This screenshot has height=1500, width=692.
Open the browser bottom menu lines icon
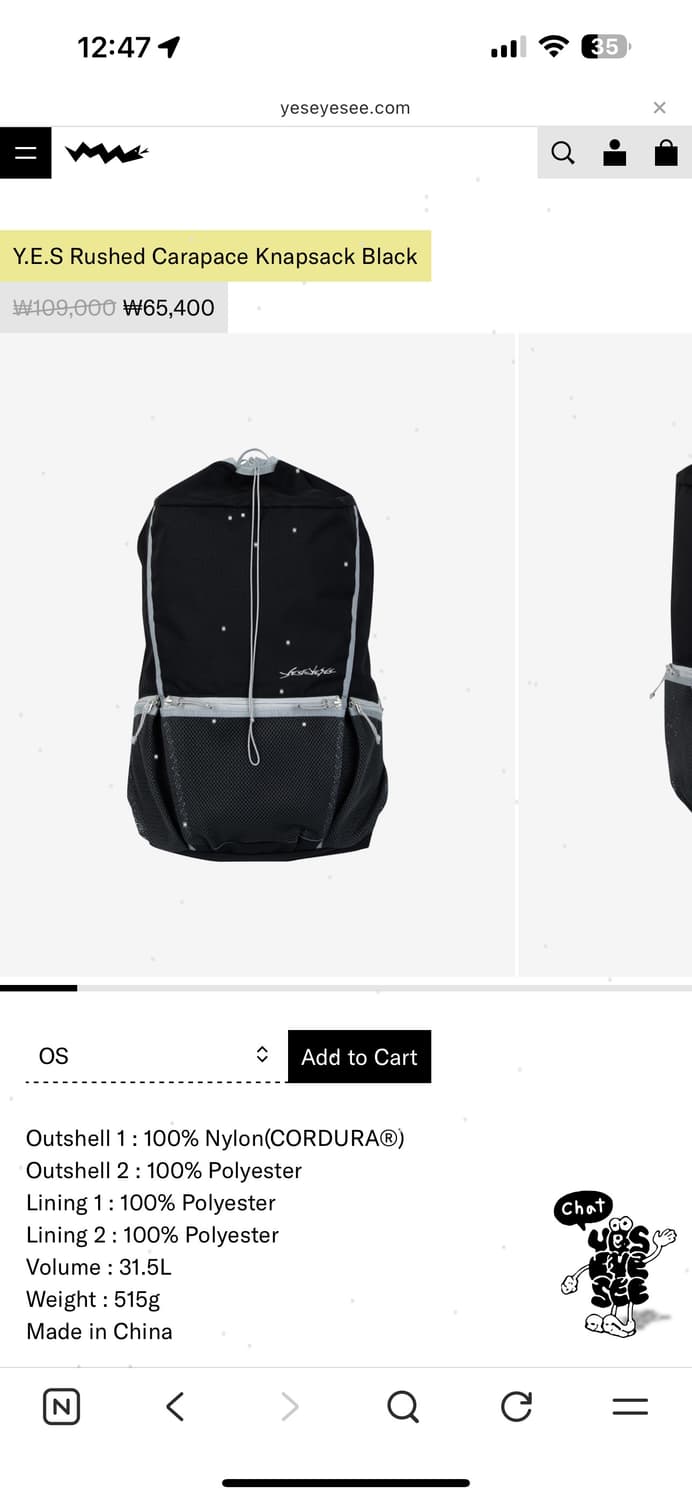pos(630,1407)
